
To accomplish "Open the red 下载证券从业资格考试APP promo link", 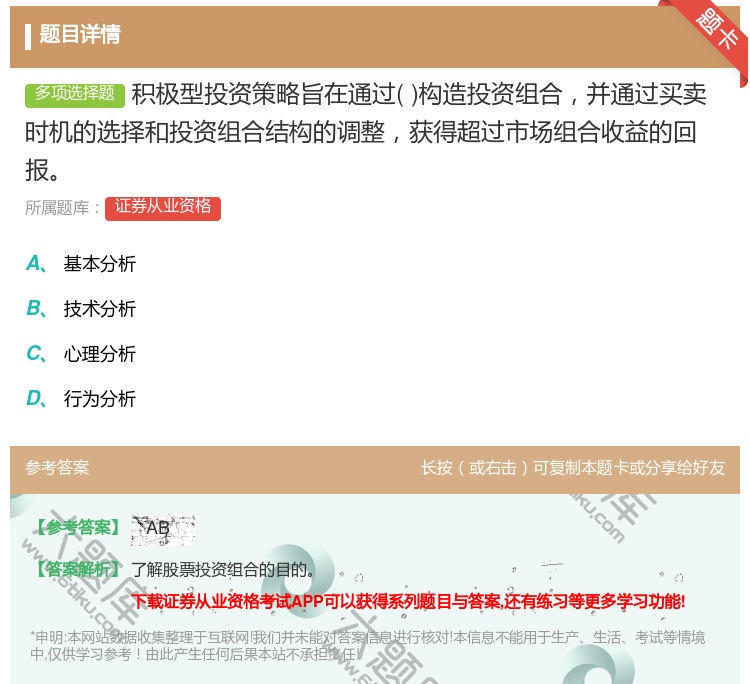I will coord(408,601).
